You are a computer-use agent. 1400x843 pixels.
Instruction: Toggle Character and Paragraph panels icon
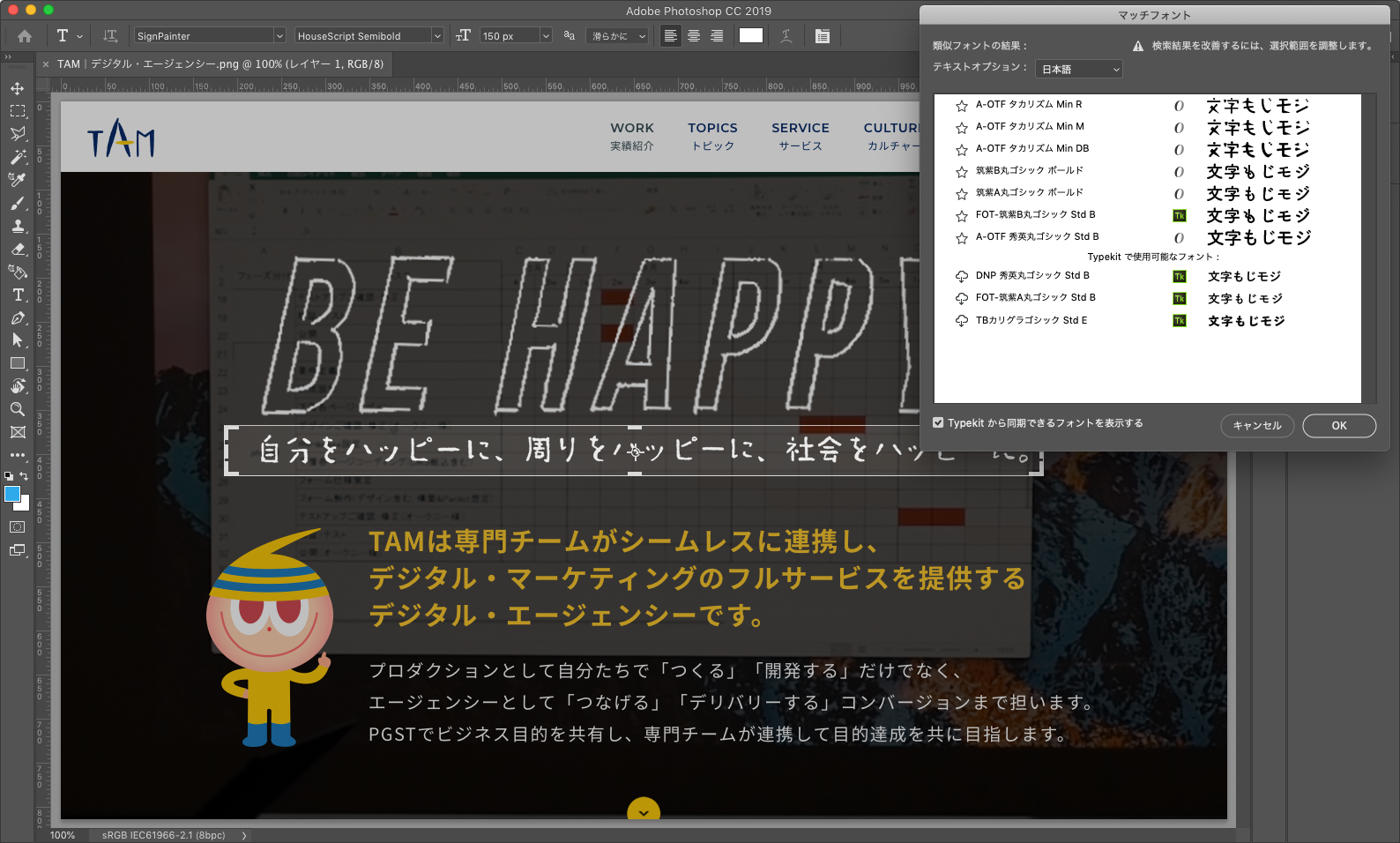[x=823, y=36]
